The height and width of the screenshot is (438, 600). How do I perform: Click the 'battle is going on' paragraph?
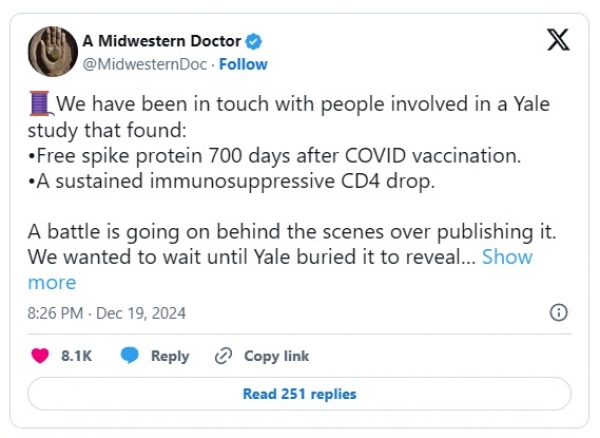click(292, 231)
